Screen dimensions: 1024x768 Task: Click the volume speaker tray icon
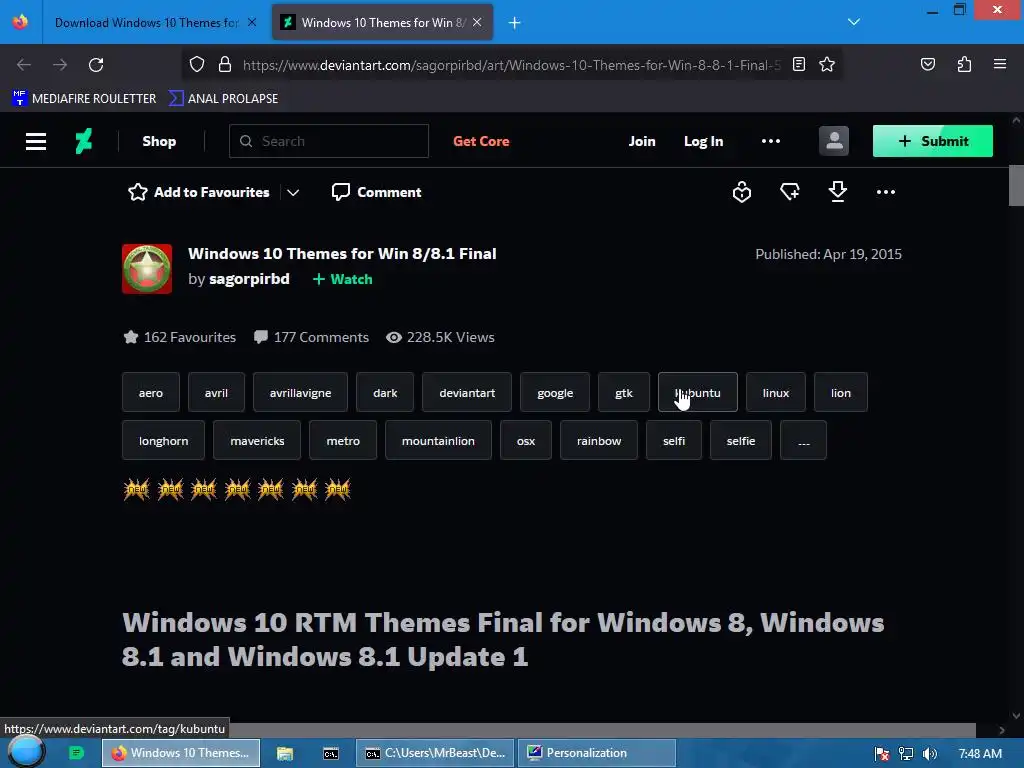click(x=930, y=754)
